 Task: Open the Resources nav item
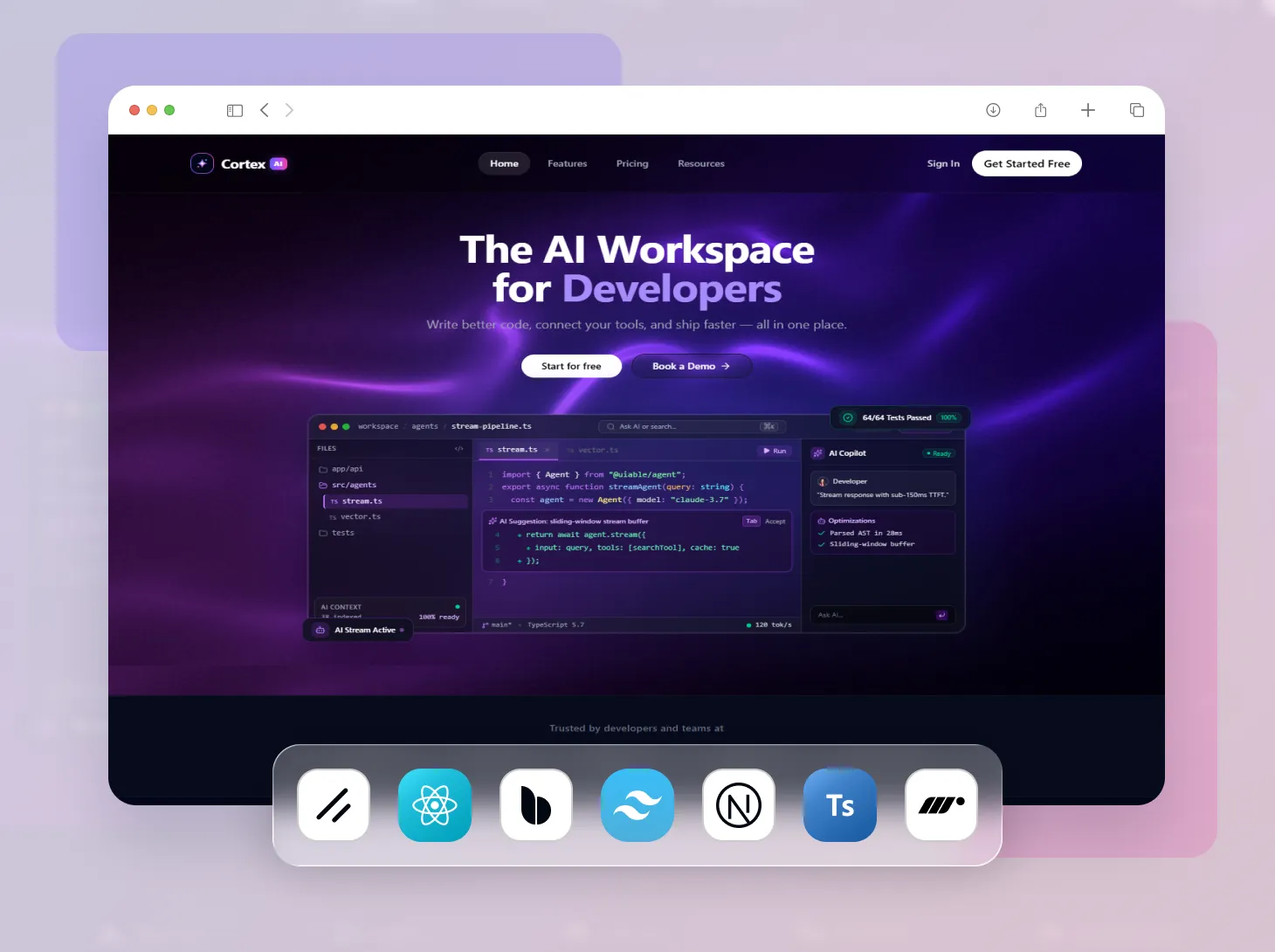701,163
